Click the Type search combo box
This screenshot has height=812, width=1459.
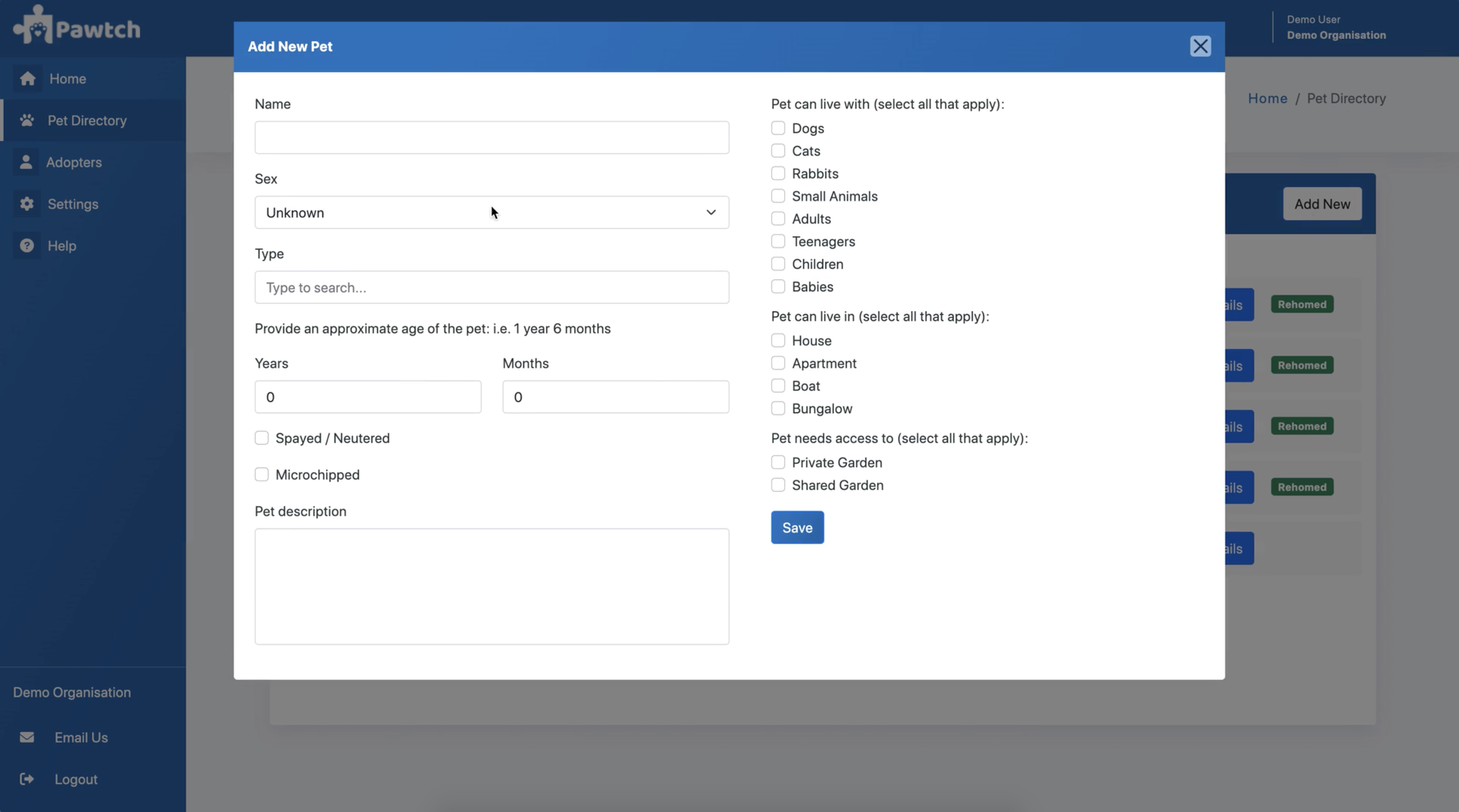pos(492,288)
